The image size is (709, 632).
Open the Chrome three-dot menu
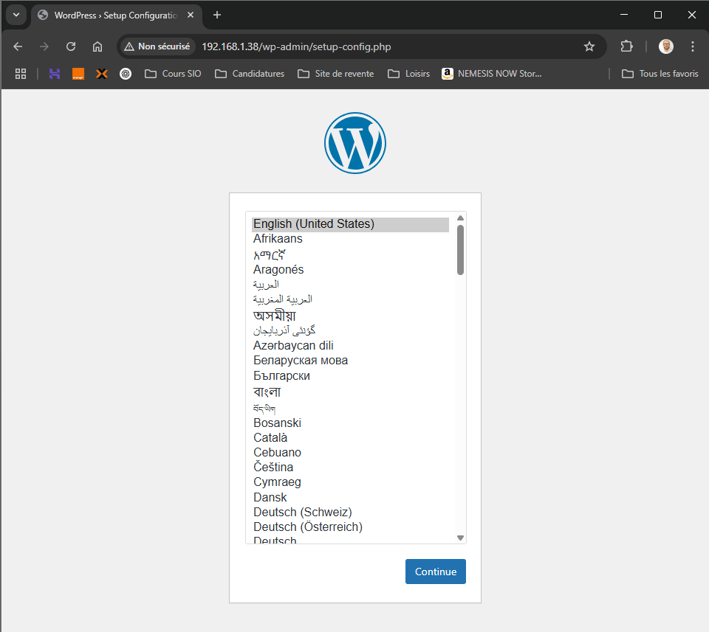click(692, 47)
